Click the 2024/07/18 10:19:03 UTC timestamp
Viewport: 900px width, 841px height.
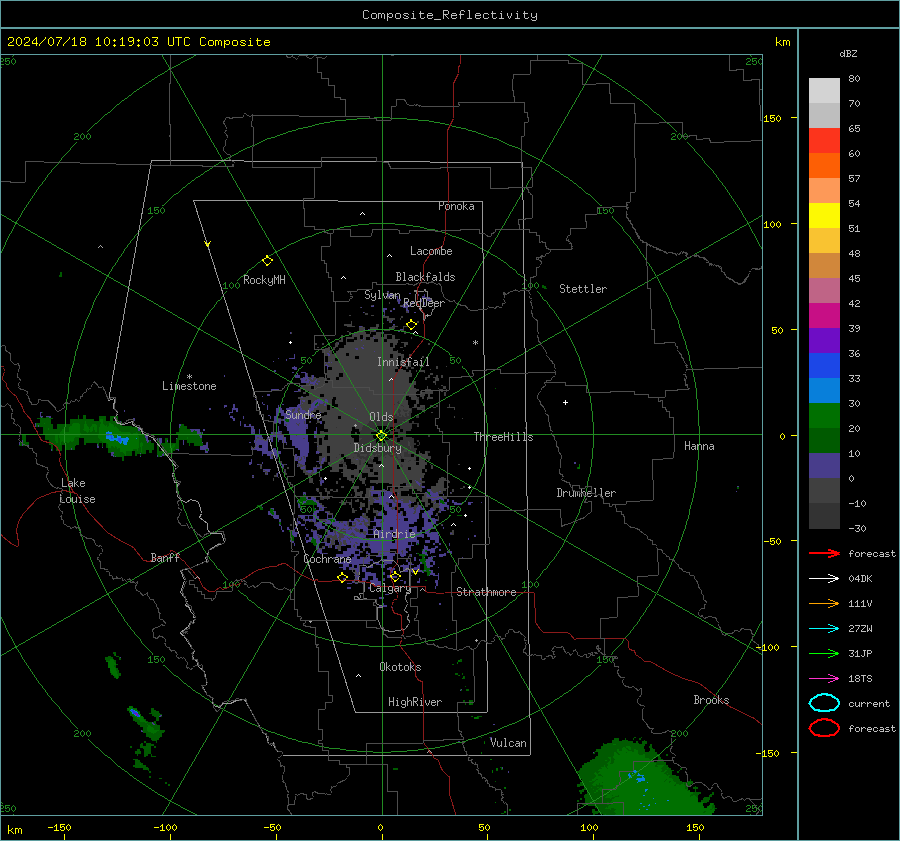point(98,42)
